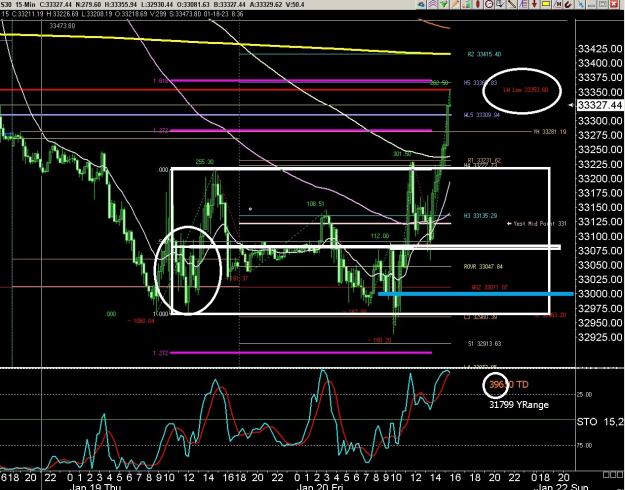Click the H3 33135.29 level label
625x490 pixels.
click(x=480, y=216)
